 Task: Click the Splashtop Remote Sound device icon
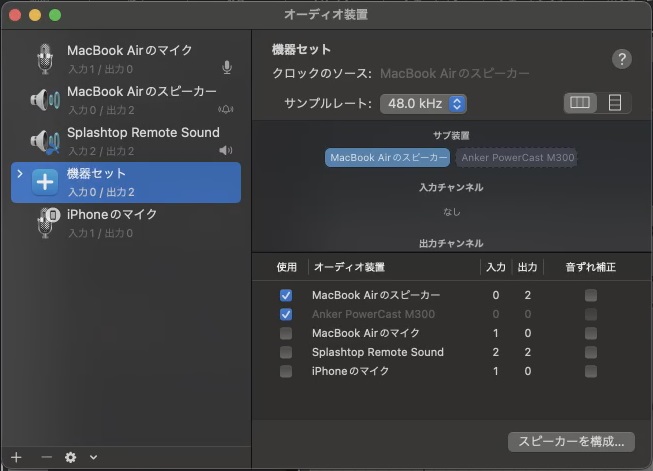click(x=45, y=141)
